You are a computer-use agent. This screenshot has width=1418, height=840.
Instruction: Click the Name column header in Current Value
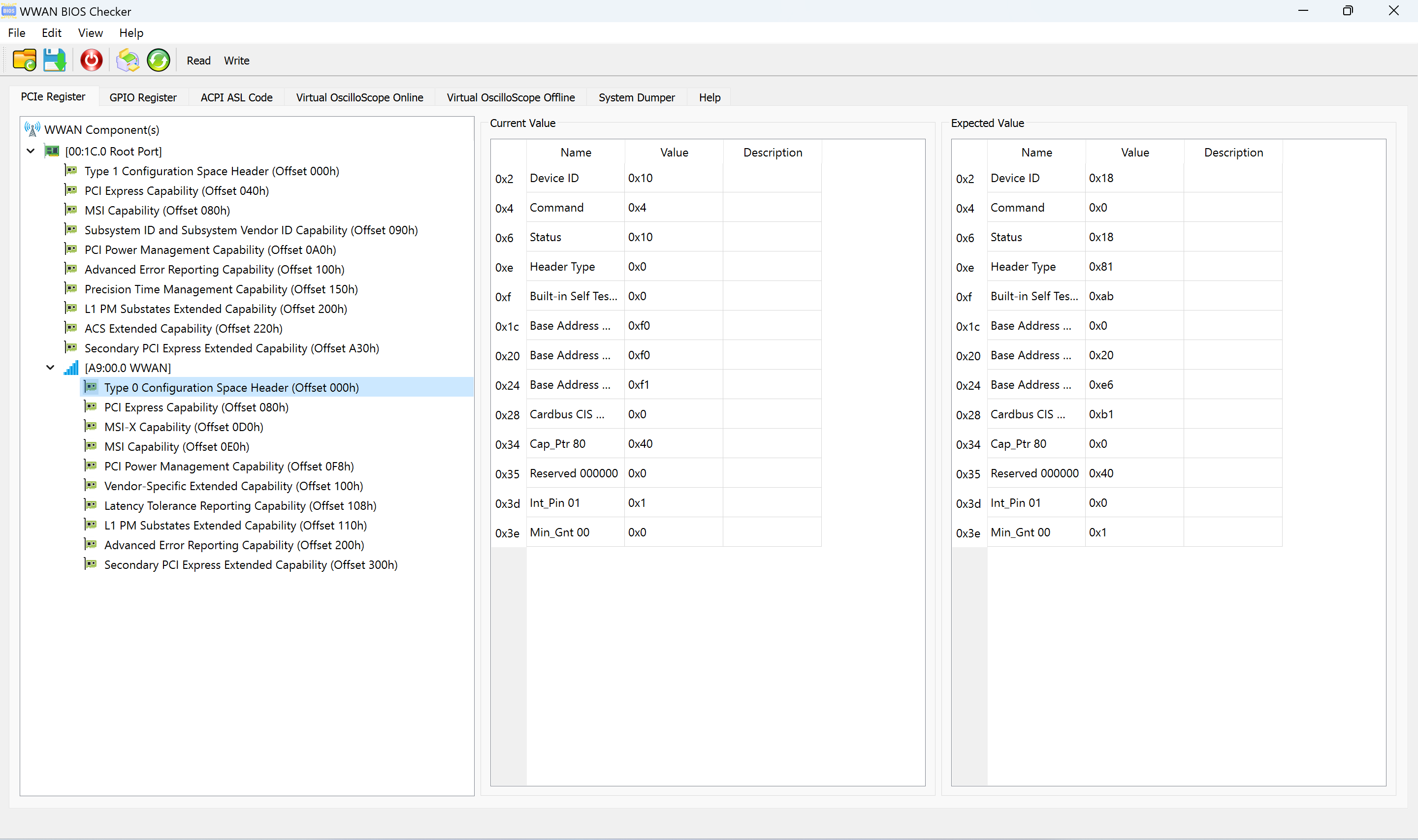[576, 153]
